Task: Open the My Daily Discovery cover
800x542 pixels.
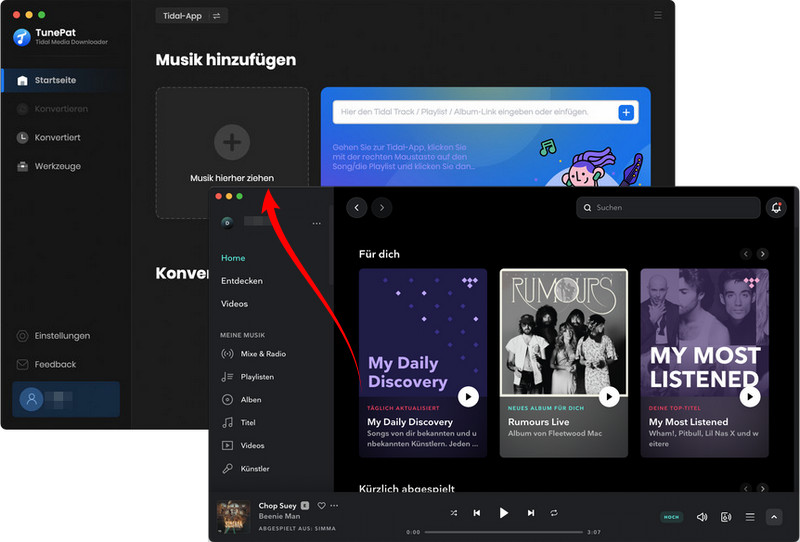Action: [x=423, y=332]
